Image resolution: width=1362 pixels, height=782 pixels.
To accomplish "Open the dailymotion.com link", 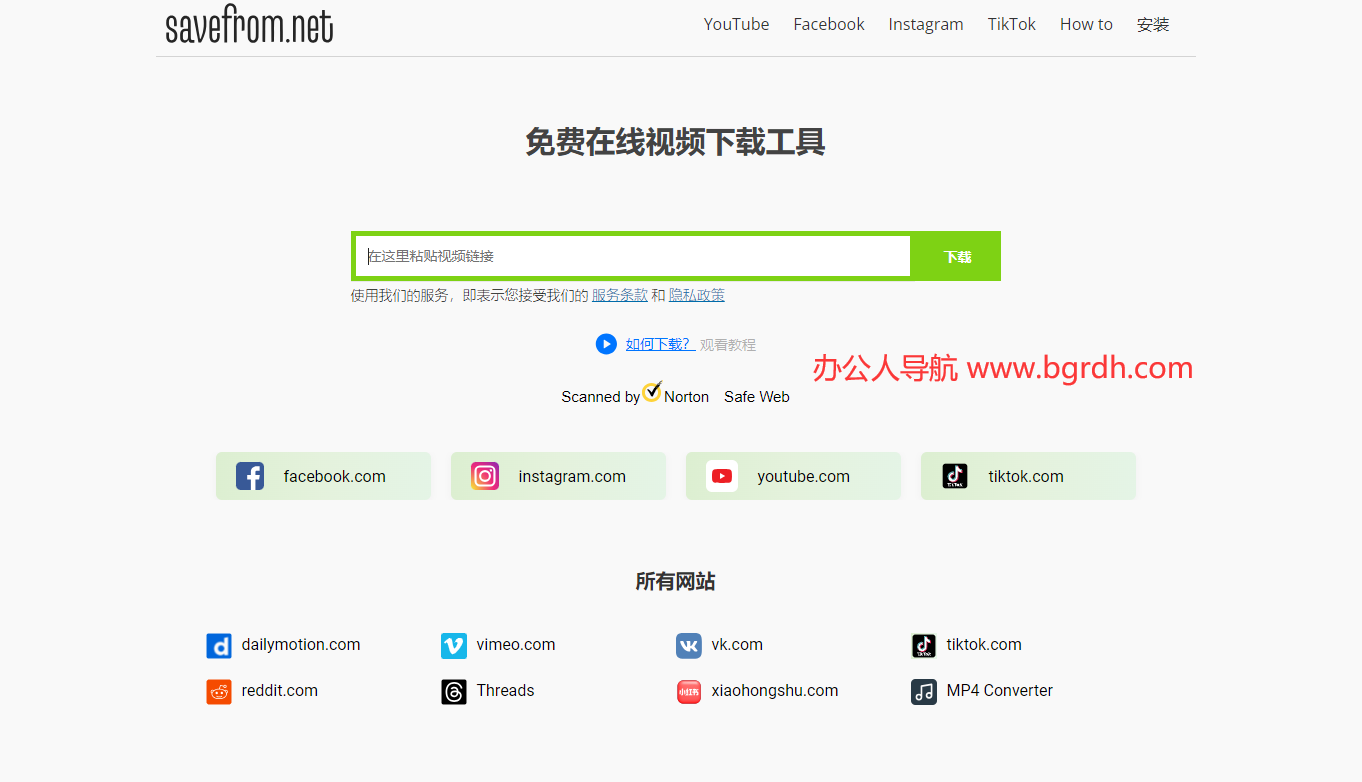I will tap(301, 645).
